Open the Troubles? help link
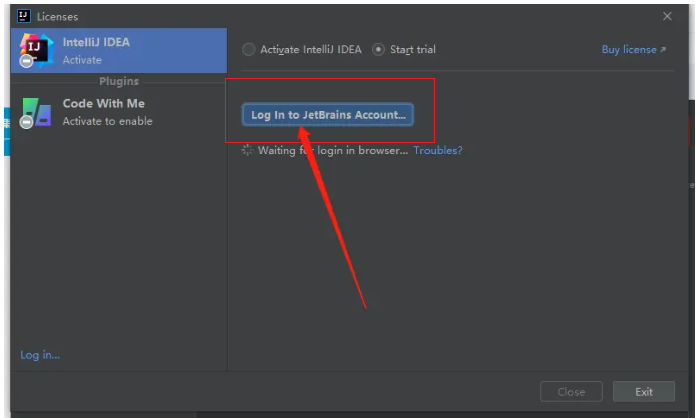Viewport: 696px width, 418px height. (x=438, y=150)
